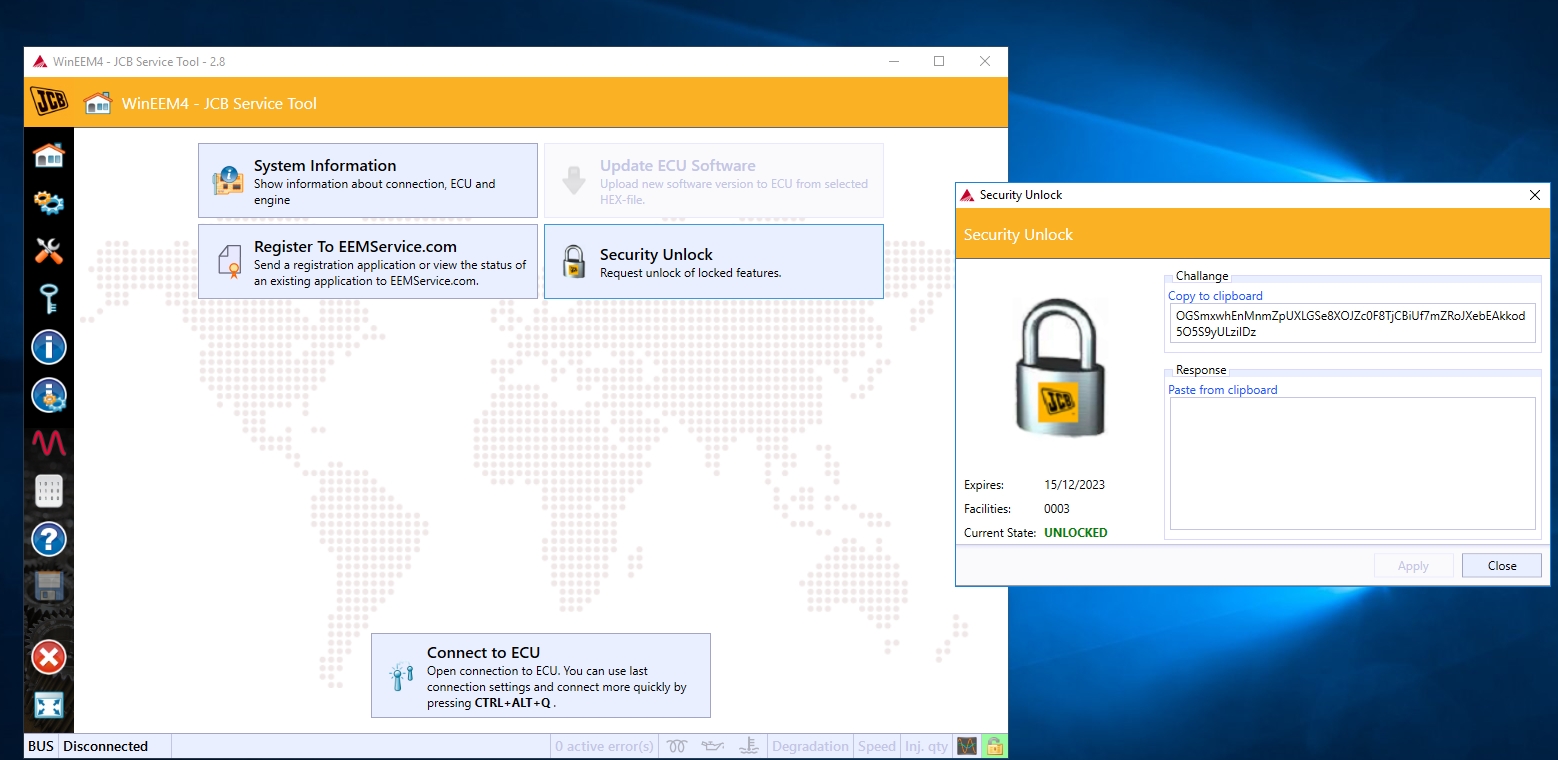Image resolution: width=1558 pixels, height=760 pixels.
Task: Select the Degradation status bar field
Action: [x=810, y=745]
